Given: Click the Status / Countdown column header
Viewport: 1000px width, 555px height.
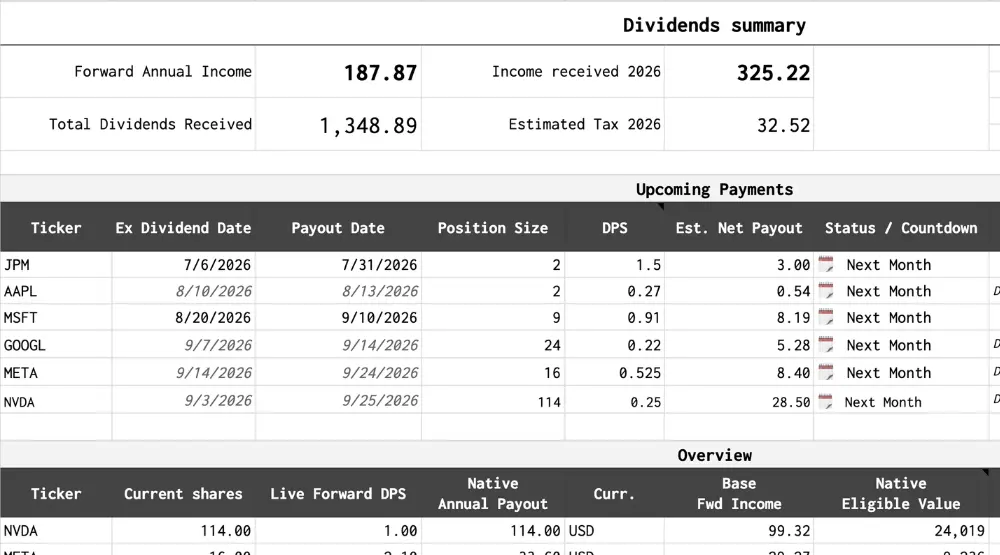Looking at the screenshot, I should pos(901,228).
